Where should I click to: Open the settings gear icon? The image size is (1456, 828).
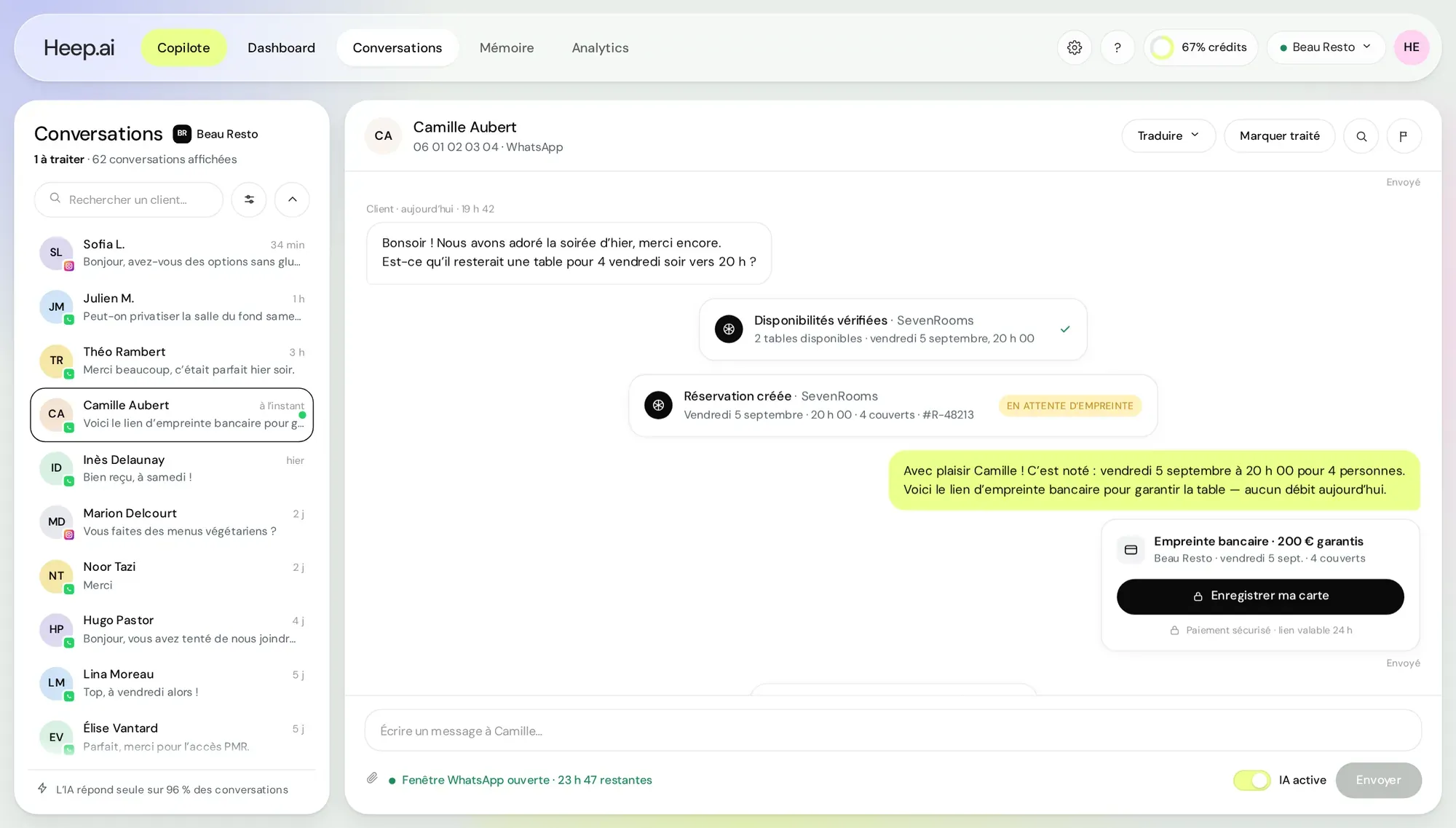click(x=1075, y=47)
